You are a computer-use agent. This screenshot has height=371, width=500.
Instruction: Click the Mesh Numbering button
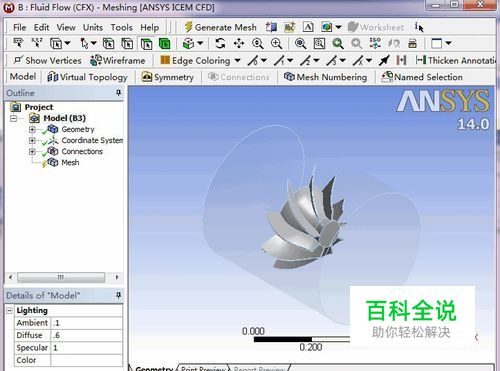tap(325, 77)
